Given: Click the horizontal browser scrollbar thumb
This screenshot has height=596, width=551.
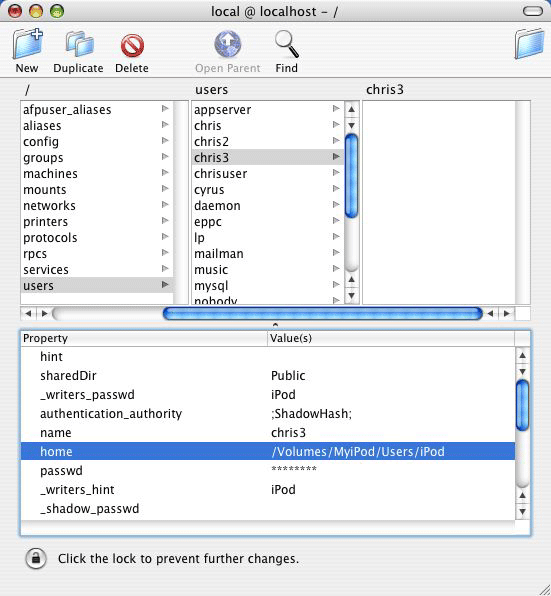Looking at the screenshot, I should pos(323,314).
